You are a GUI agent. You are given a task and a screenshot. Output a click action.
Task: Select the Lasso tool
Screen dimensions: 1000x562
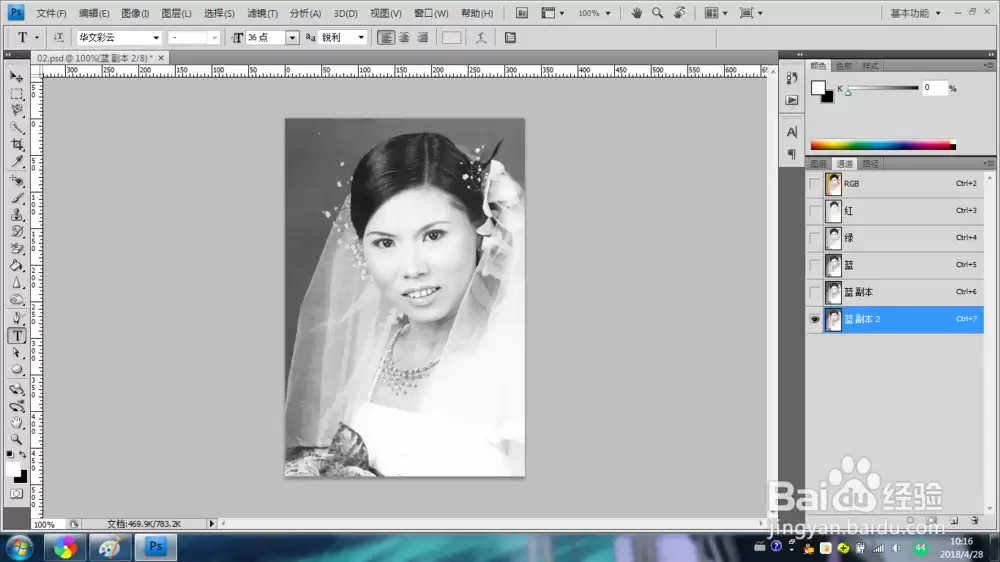(17, 110)
